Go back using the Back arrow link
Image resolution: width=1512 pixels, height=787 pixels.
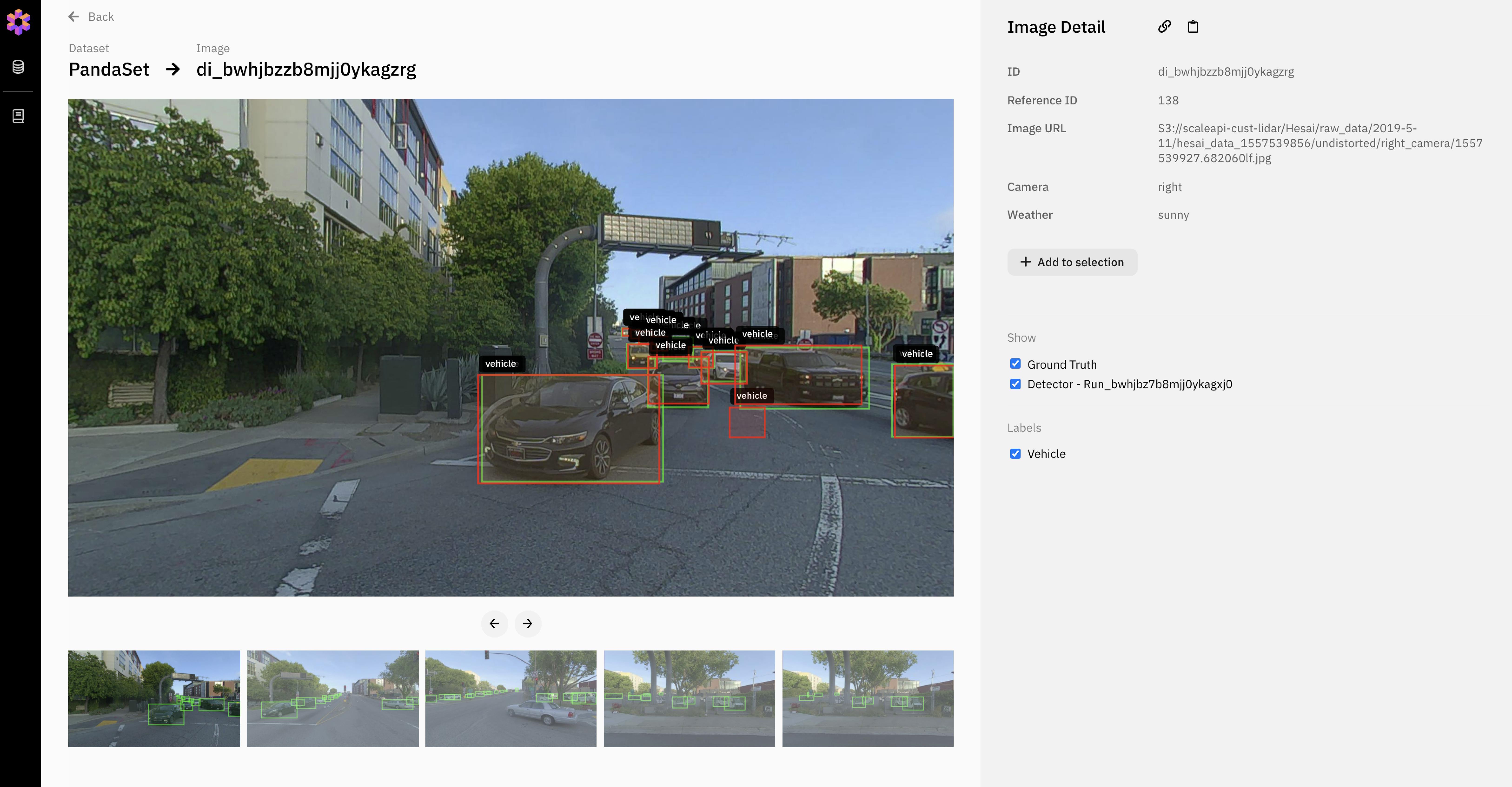click(x=91, y=17)
